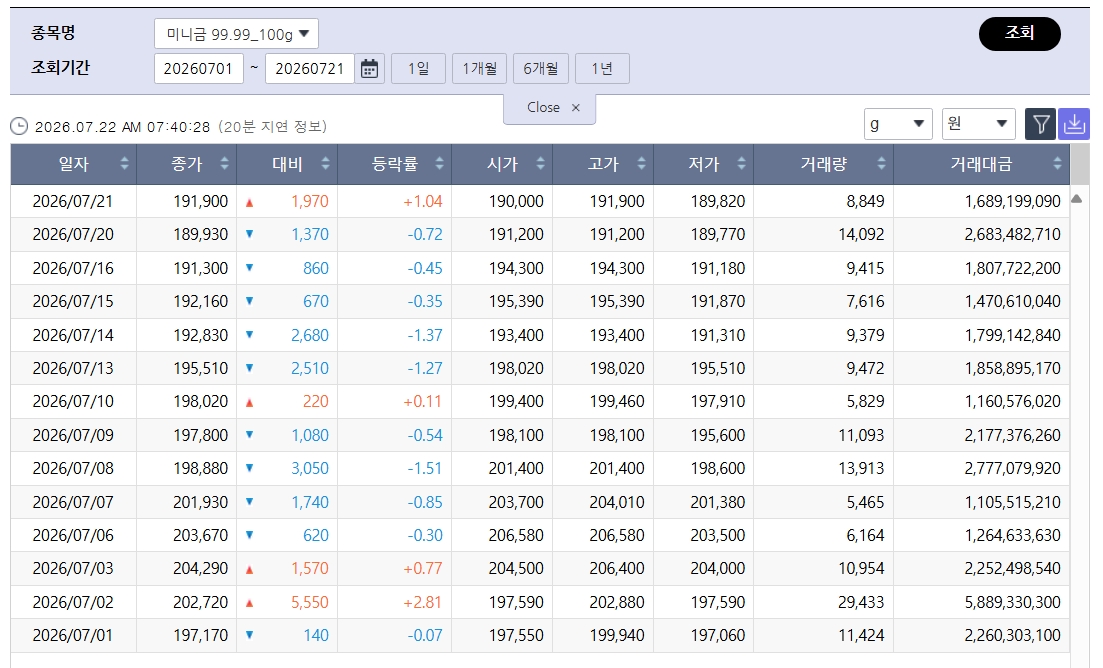This screenshot has height=668, width=1103.
Task: Click the 2026/07/06 date cell
Action: 73,535
